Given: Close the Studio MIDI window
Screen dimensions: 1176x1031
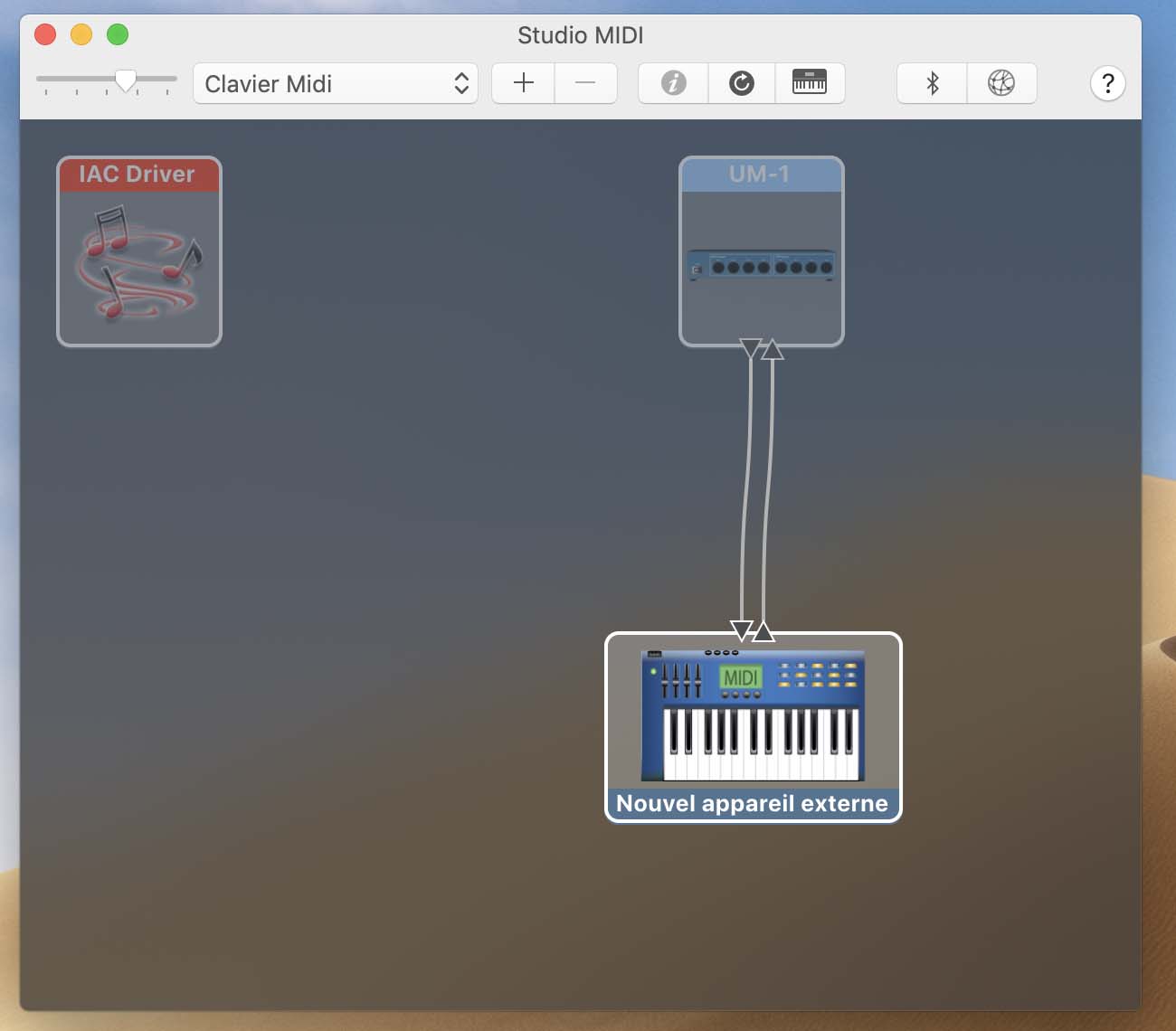Looking at the screenshot, I should pos(45,34).
